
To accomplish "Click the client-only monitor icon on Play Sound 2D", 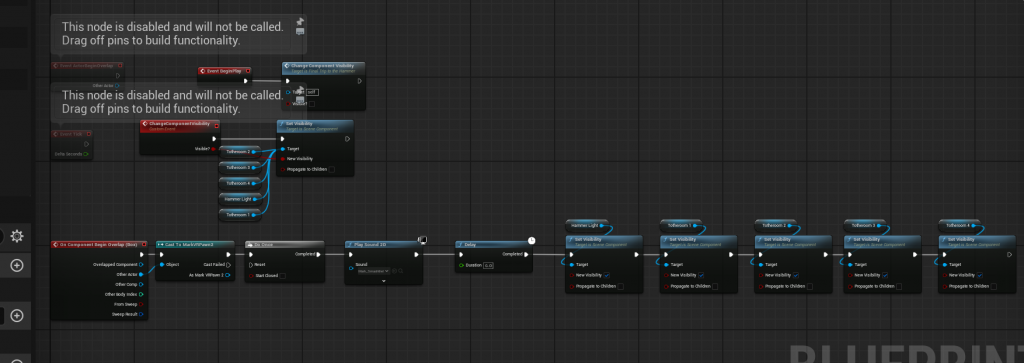I will [x=422, y=240].
